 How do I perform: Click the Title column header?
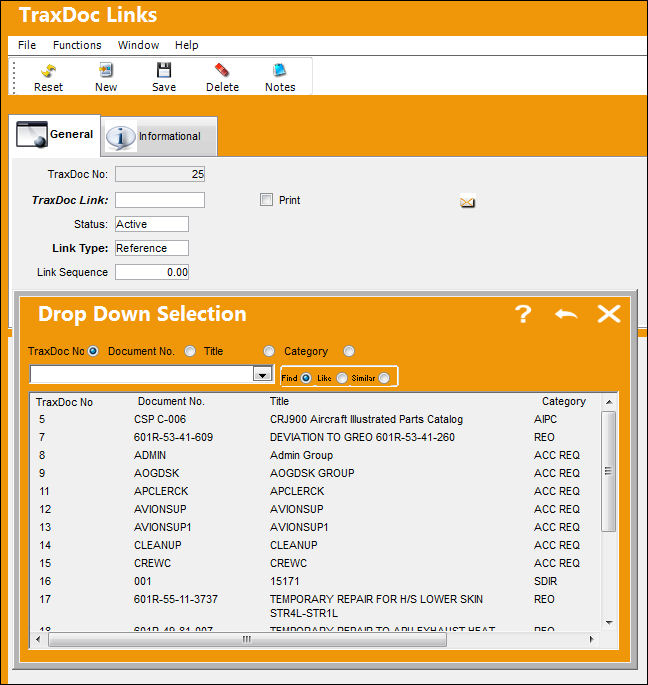click(279, 401)
